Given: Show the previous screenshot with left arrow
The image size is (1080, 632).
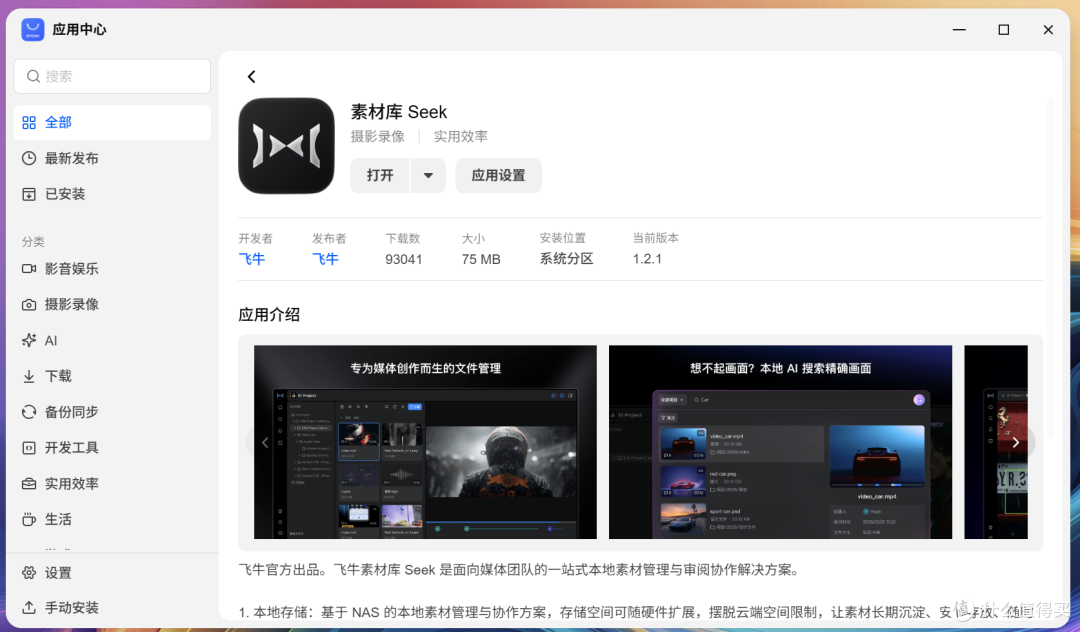Looking at the screenshot, I should (265, 443).
